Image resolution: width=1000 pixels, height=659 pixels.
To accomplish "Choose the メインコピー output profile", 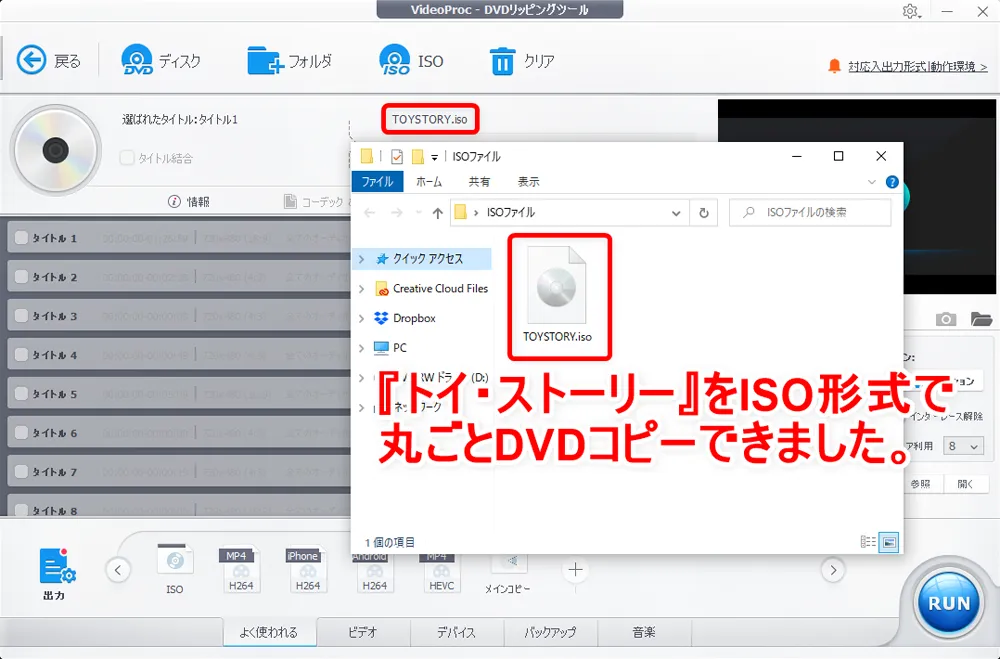I will (508, 573).
